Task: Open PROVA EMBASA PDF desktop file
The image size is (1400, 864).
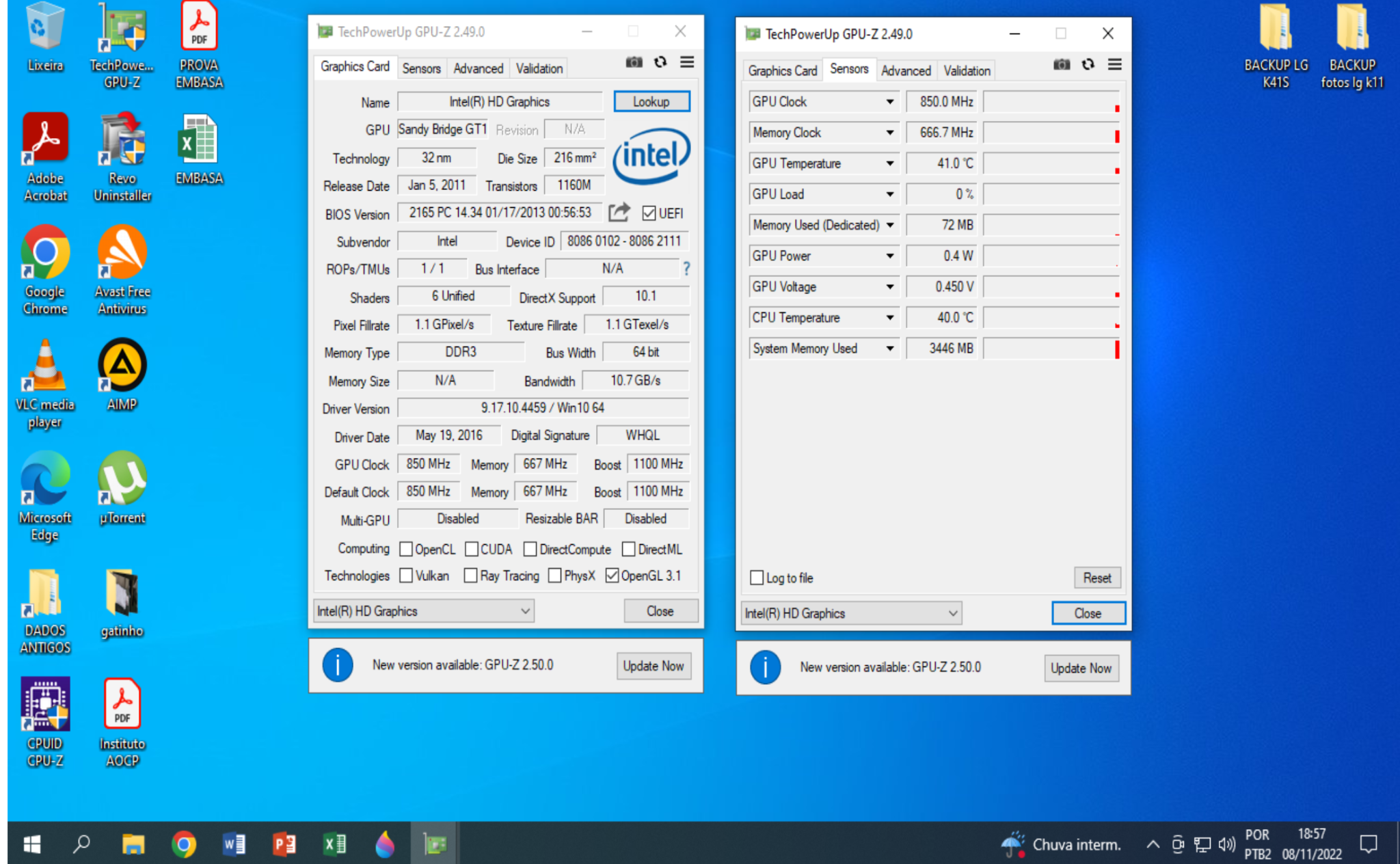Action: coord(199,46)
